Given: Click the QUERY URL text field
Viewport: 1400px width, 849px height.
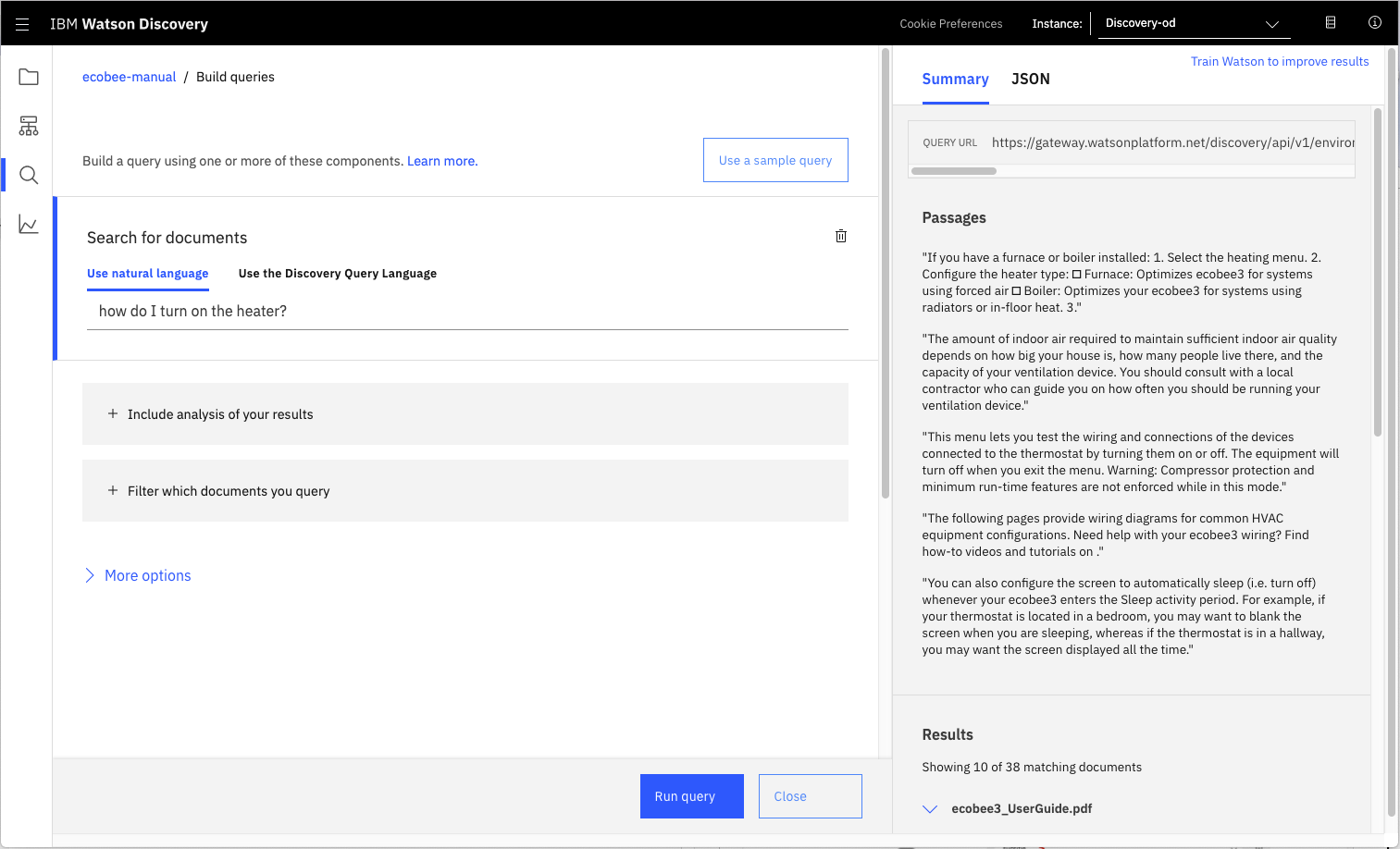Looking at the screenshot, I should [1132, 142].
